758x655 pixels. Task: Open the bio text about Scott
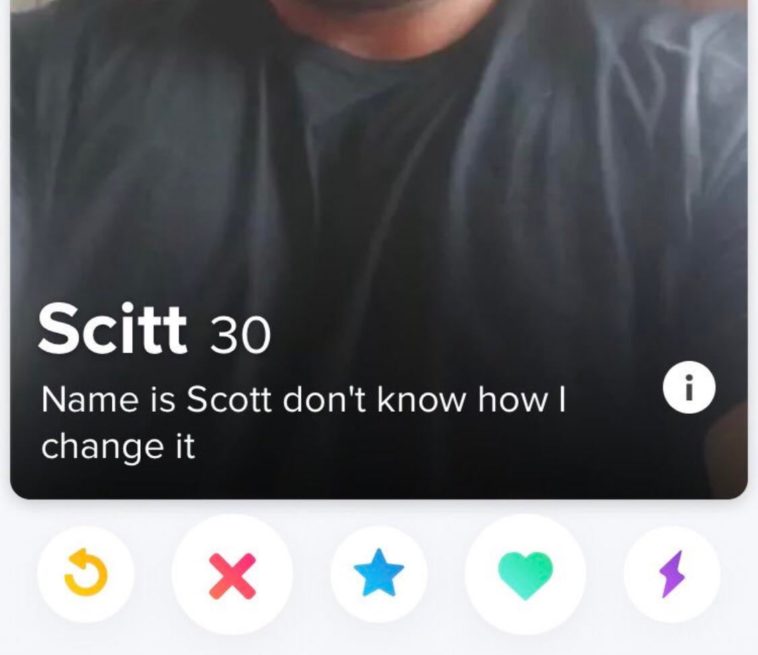click(304, 422)
